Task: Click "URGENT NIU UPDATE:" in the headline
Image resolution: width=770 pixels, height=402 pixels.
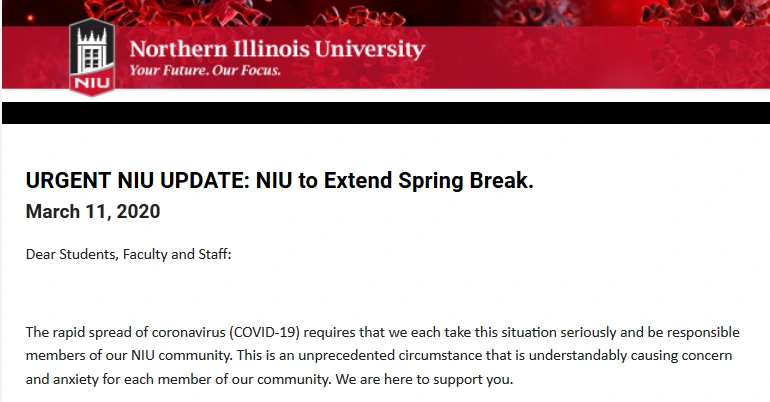Action: click(x=138, y=180)
